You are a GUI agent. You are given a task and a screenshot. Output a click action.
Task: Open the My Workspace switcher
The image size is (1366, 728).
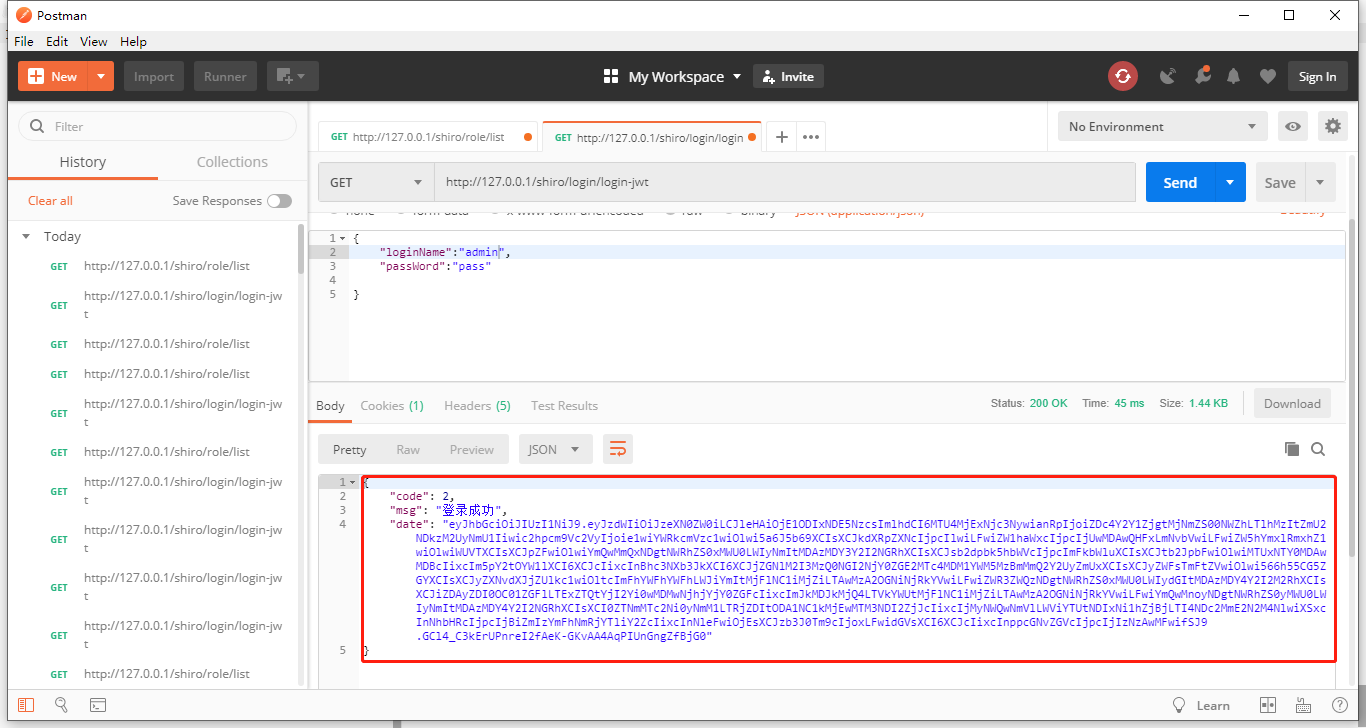pos(673,77)
